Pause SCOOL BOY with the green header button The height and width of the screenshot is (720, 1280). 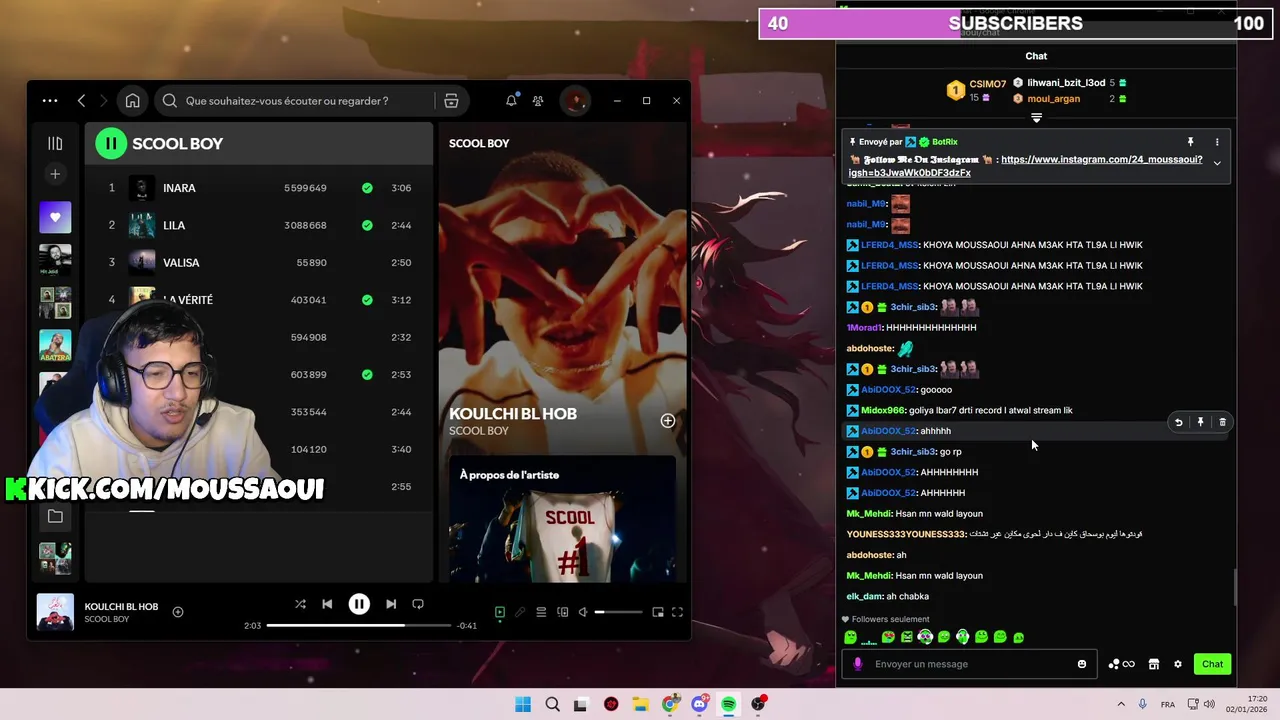coord(111,143)
